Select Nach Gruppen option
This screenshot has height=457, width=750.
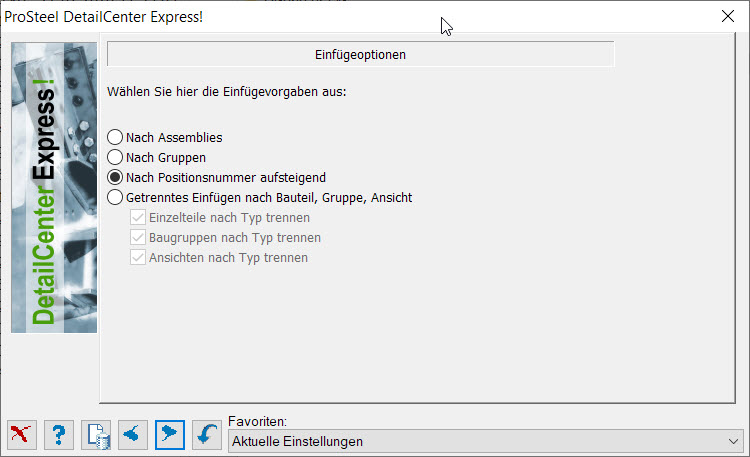[115, 157]
